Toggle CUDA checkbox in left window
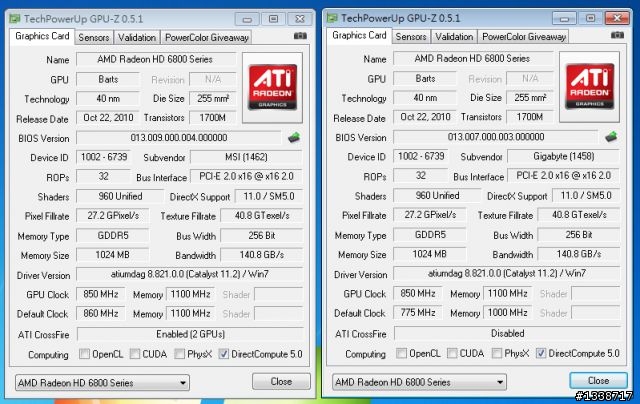Viewport: 640px width, 404px height. click(x=135, y=353)
